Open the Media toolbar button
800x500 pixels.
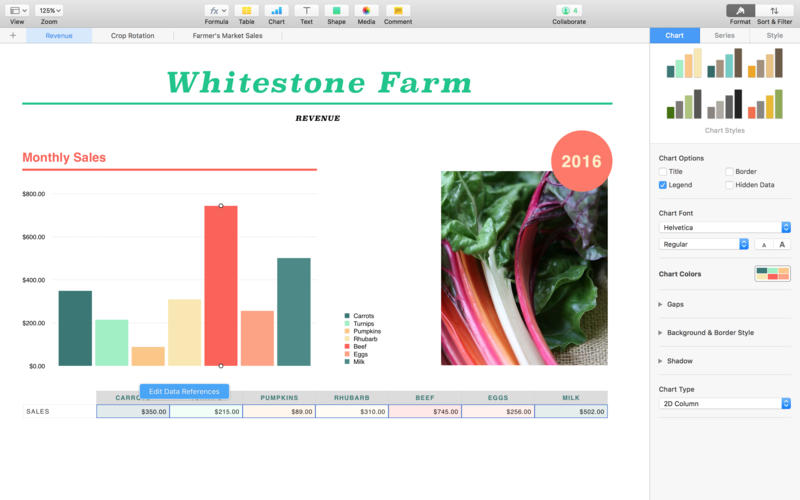click(366, 11)
